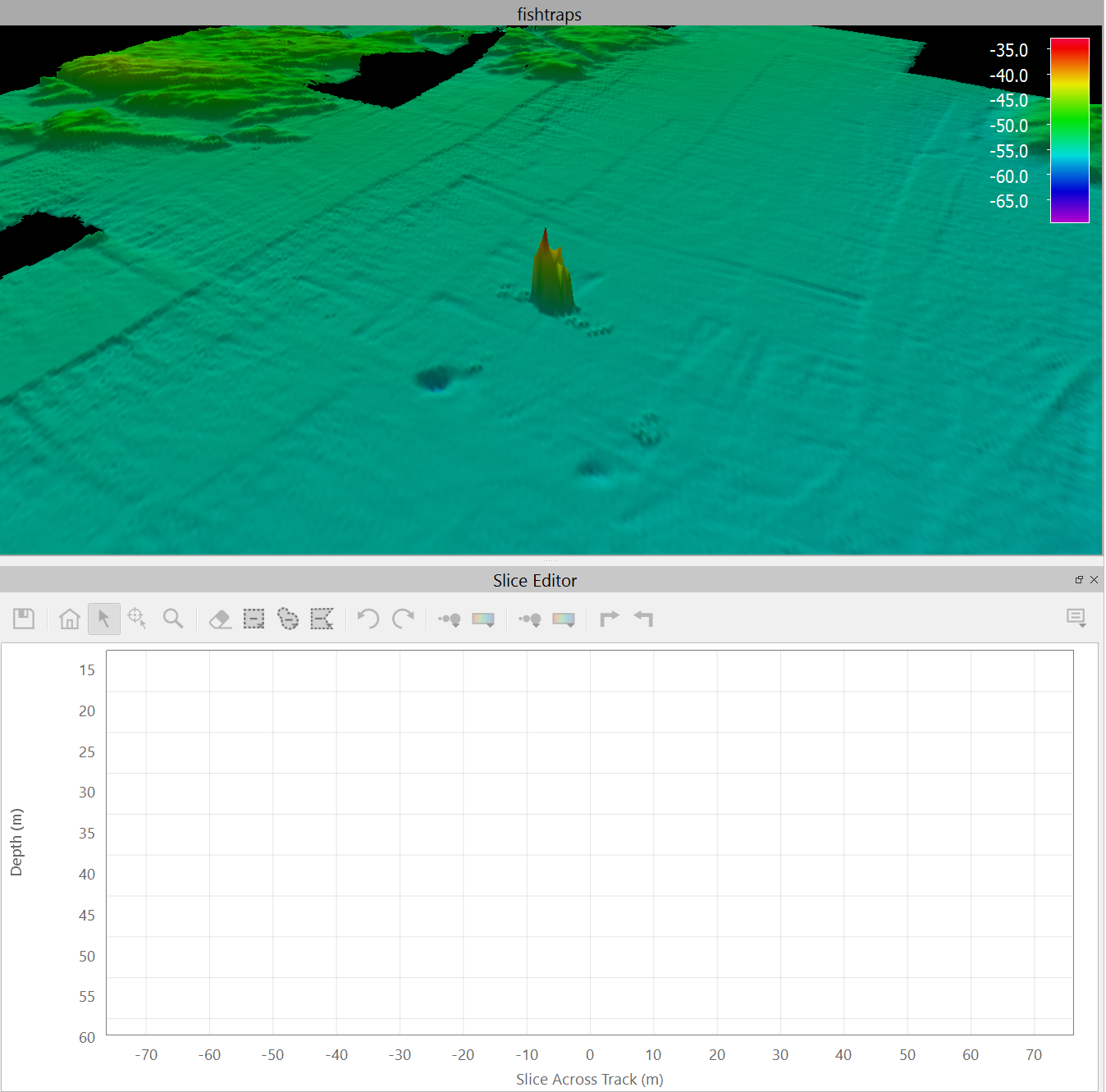The image size is (1106, 1092).
Task: Click the Save icon in Slice Editor
Action: [24, 619]
